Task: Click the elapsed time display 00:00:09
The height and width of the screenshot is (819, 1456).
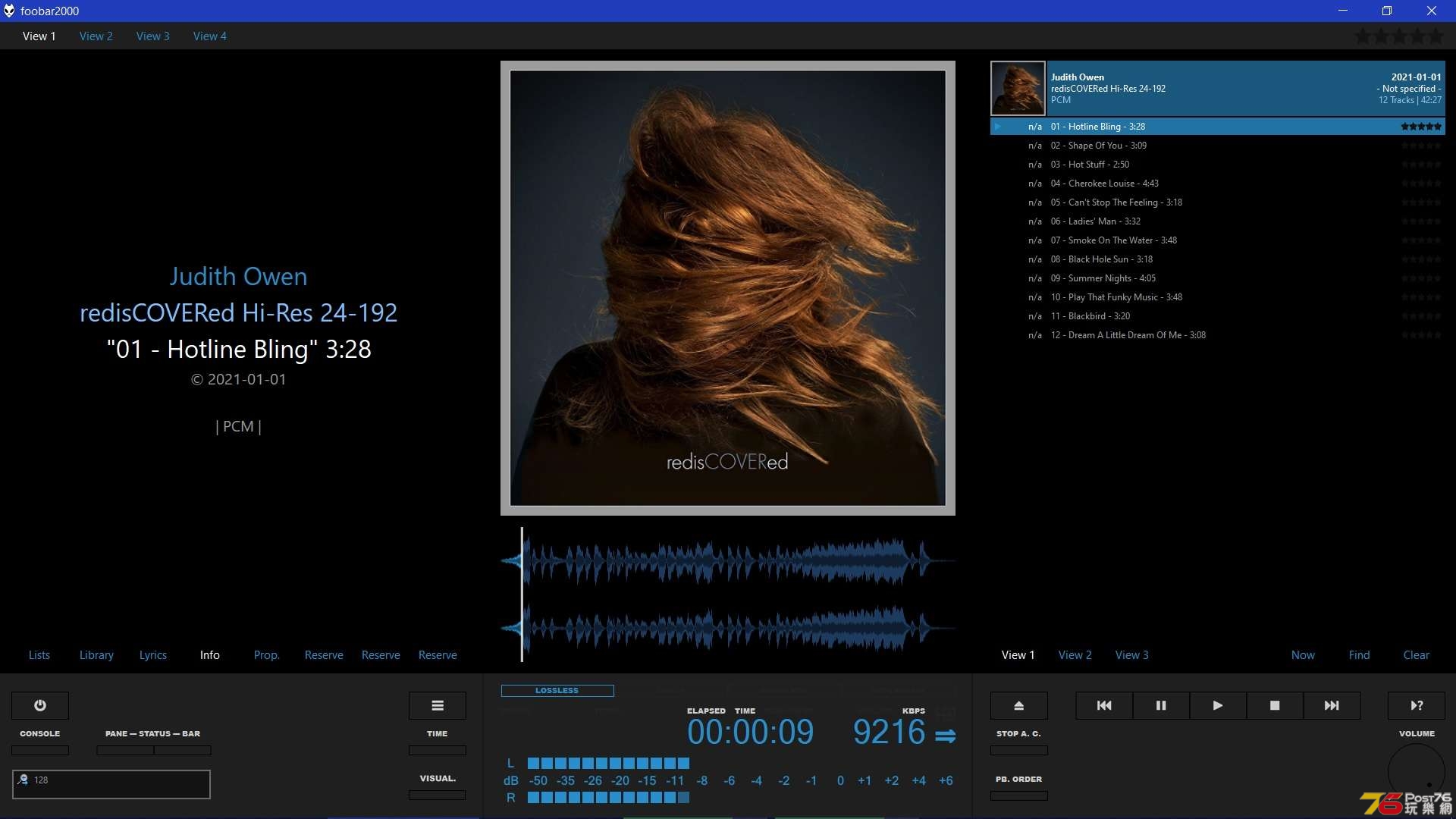Action: click(x=751, y=732)
